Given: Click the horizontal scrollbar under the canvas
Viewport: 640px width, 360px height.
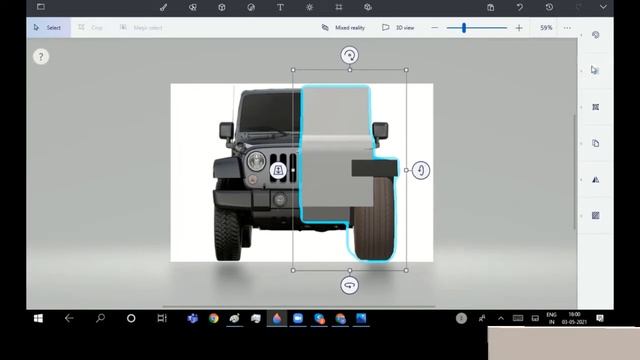Looking at the screenshot, I should [299, 306].
